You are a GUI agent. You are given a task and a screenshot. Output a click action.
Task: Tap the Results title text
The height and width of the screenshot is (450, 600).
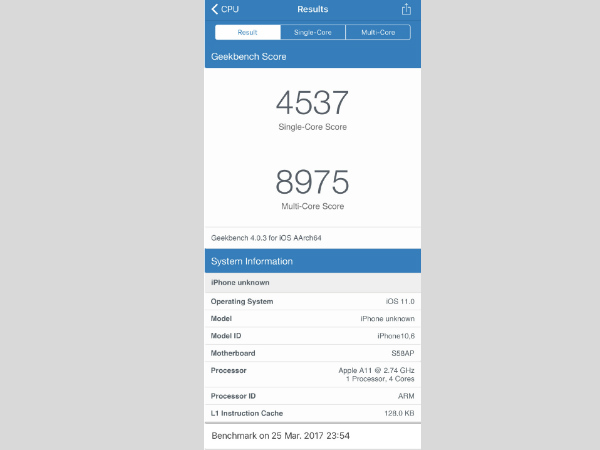(x=313, y=9)
